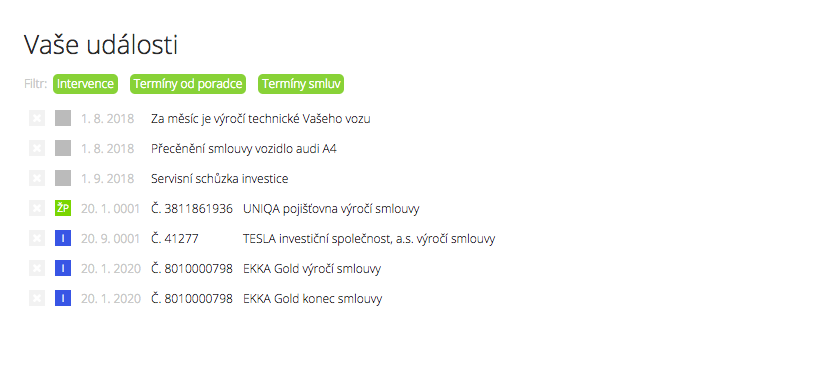Click gray square icon for Servisní schůzka
The image size is (826, 378).
[63, 178]
